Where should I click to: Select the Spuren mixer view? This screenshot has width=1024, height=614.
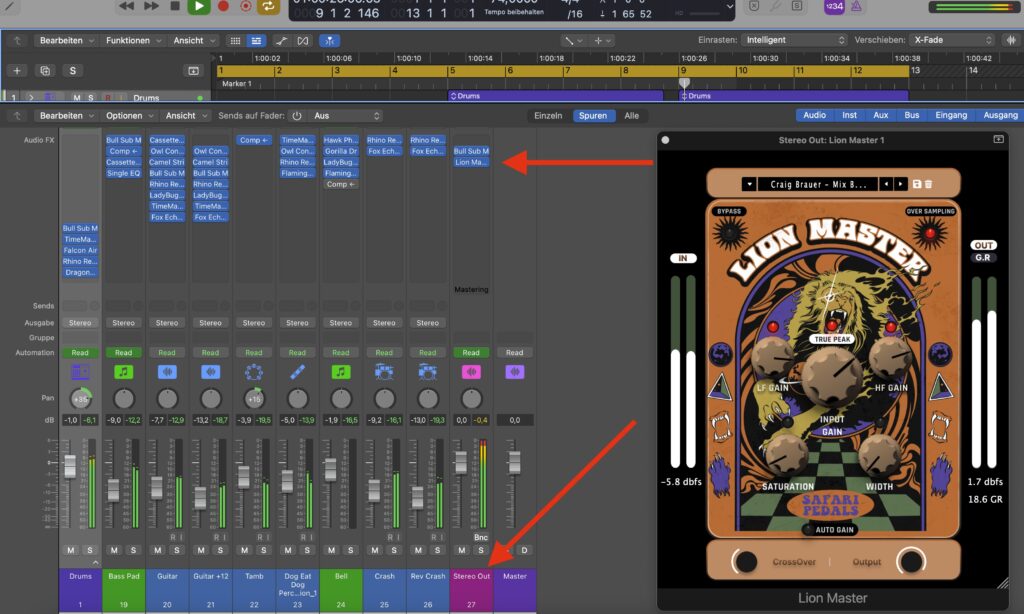coord(593,116)
